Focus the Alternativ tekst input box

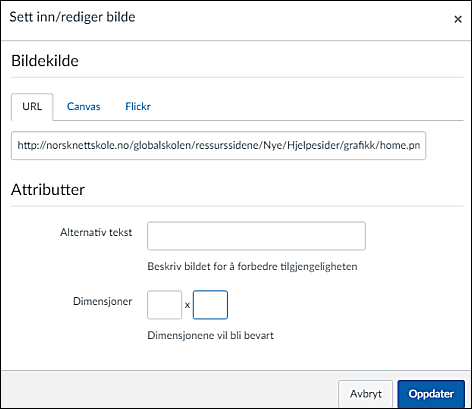256,236
